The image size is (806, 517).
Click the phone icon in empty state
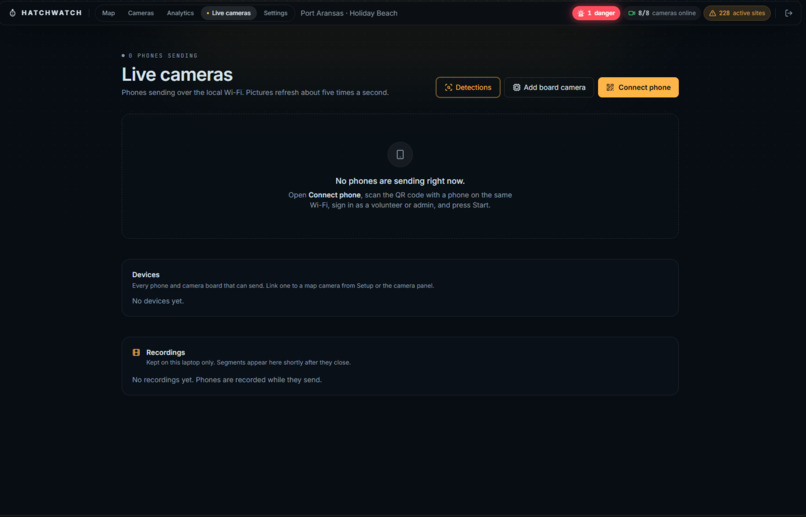[x=400, y=155]
